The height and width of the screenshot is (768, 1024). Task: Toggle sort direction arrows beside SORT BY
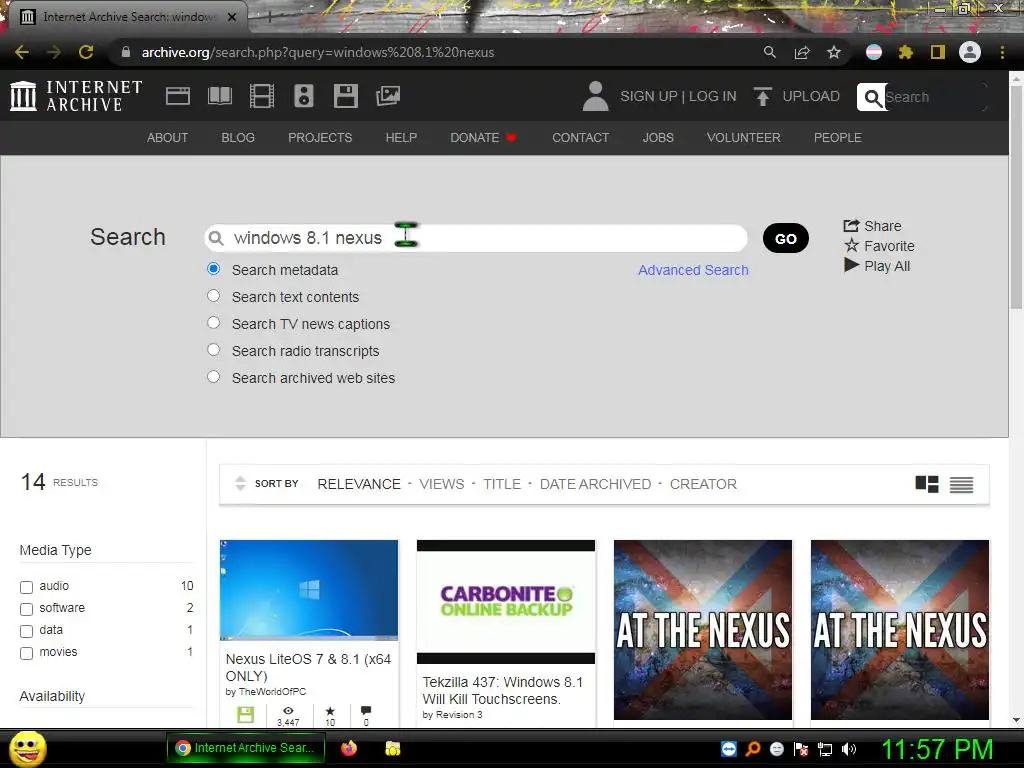[x=240, y=484]
